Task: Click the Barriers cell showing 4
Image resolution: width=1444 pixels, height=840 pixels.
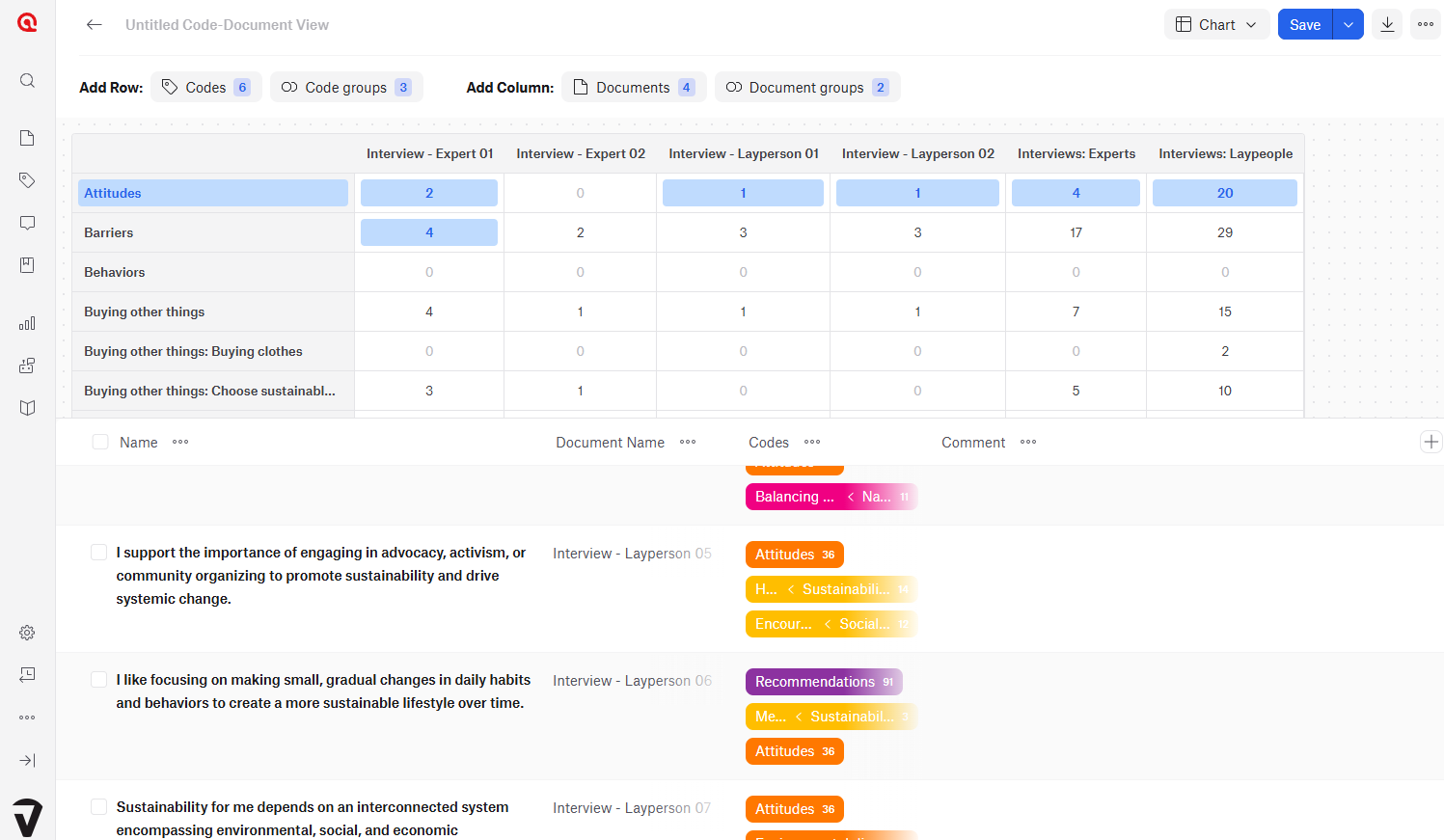Action: pyautogui.click(x=429, y=232)
